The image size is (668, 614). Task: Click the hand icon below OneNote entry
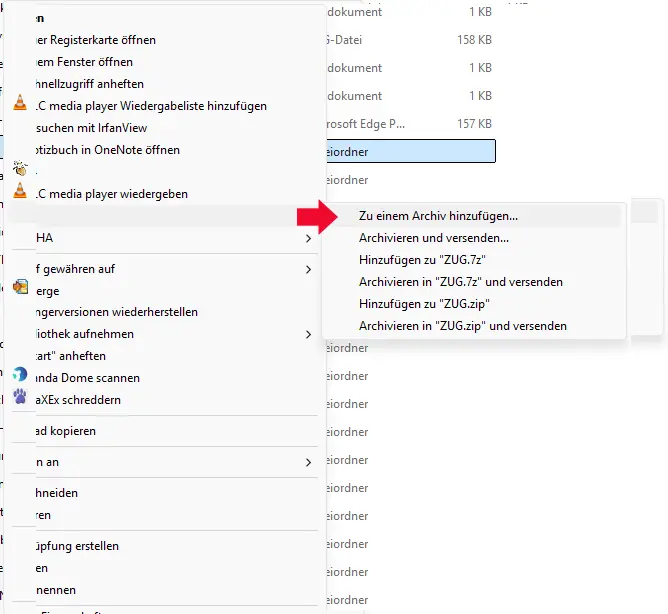coord(20,168)
